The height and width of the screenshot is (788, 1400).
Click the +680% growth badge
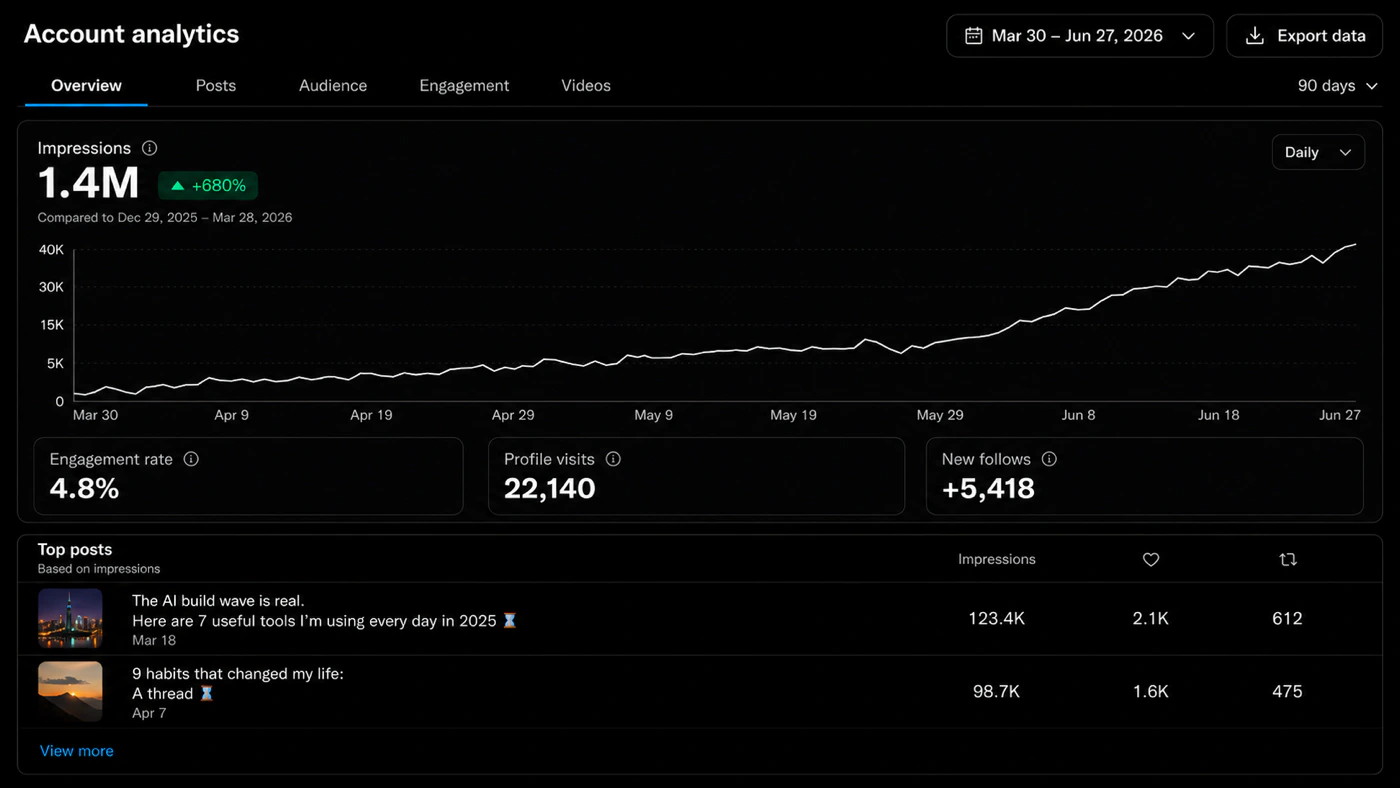point(208,186)
